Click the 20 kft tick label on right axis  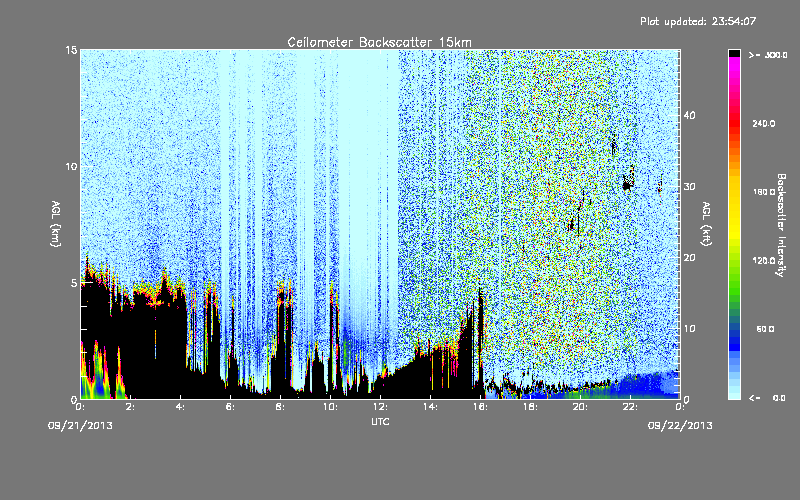click(x=689, y=258)
